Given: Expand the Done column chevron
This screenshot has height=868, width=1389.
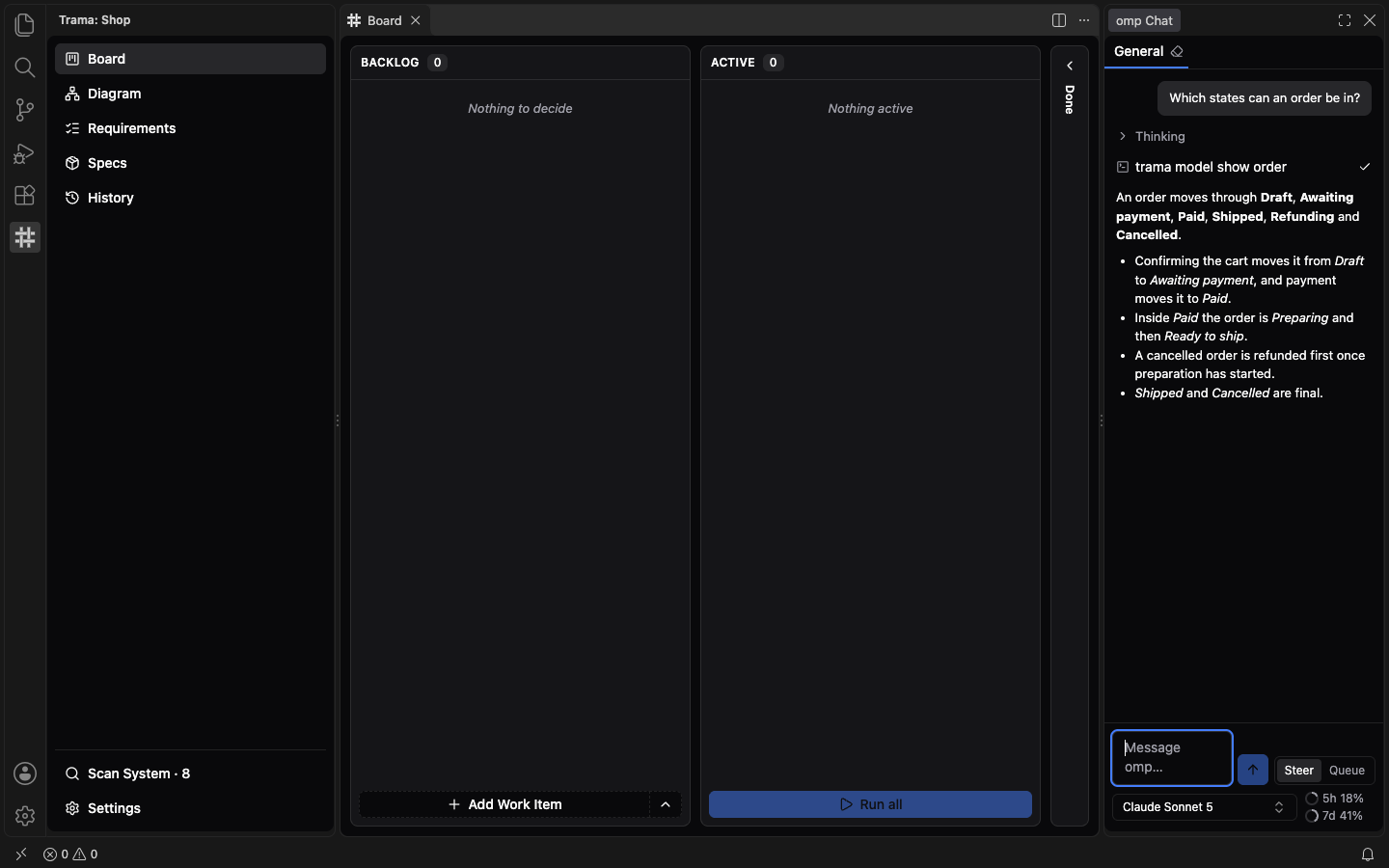Looking at the screenshot, I should click(1070, 66).
